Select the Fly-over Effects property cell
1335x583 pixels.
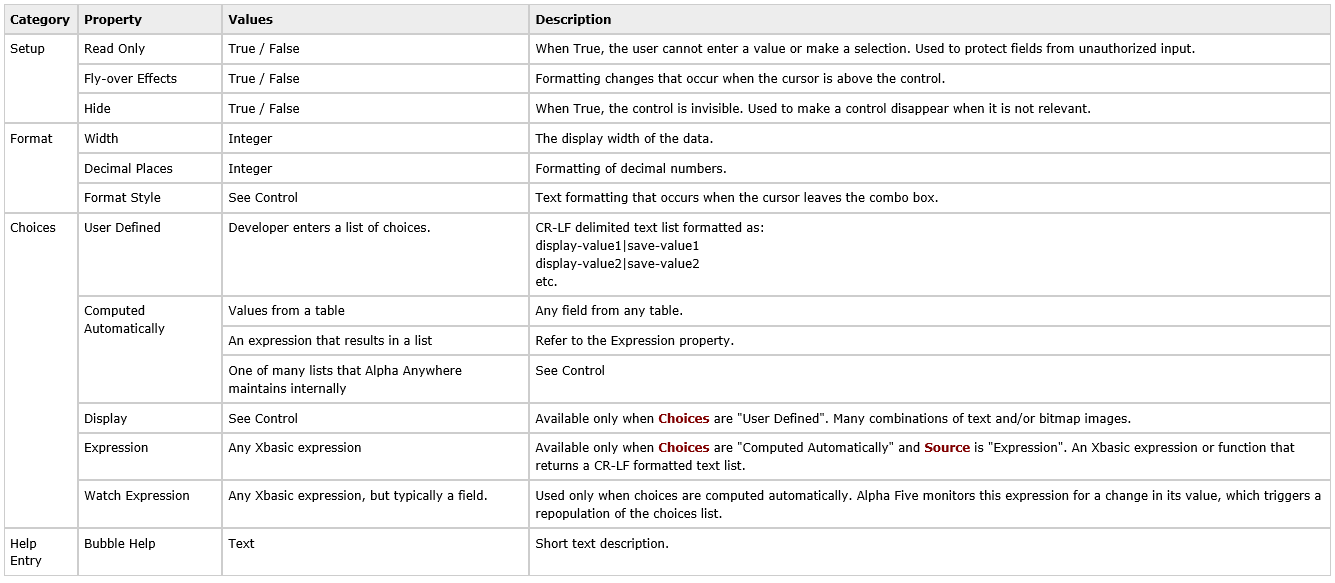click(x=150, y=79)
